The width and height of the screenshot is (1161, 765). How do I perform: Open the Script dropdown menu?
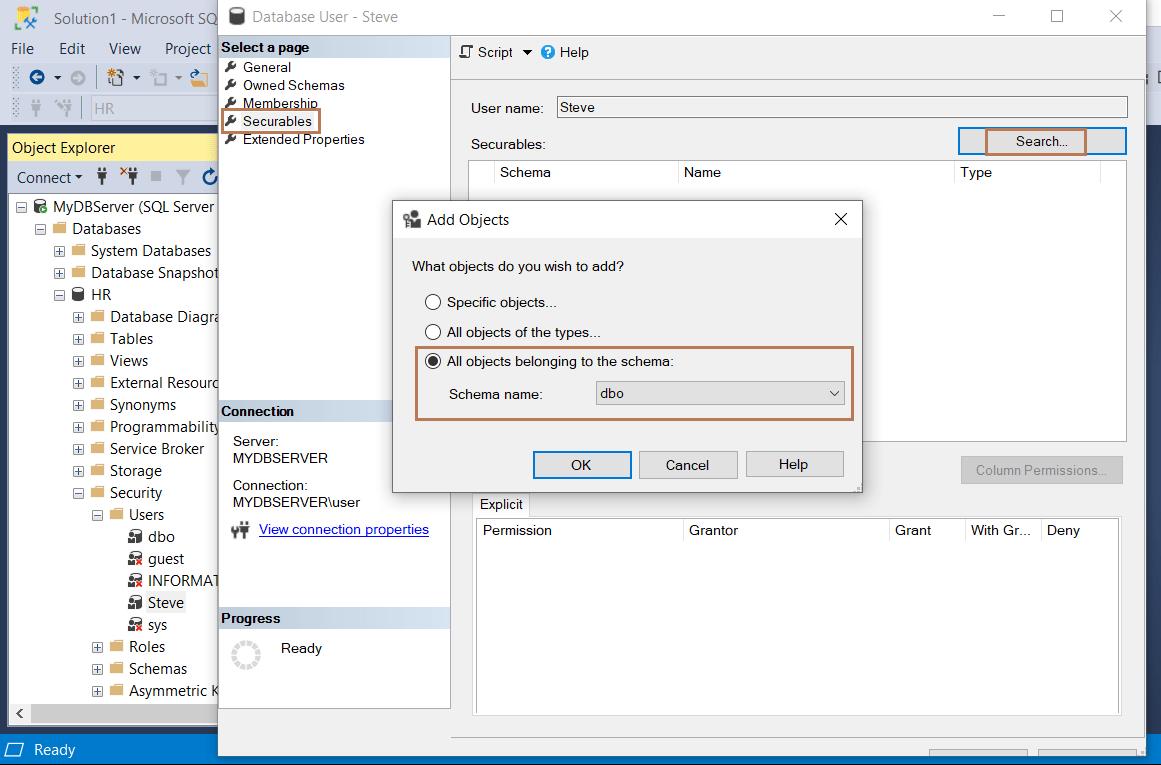[x=527, y=52]
